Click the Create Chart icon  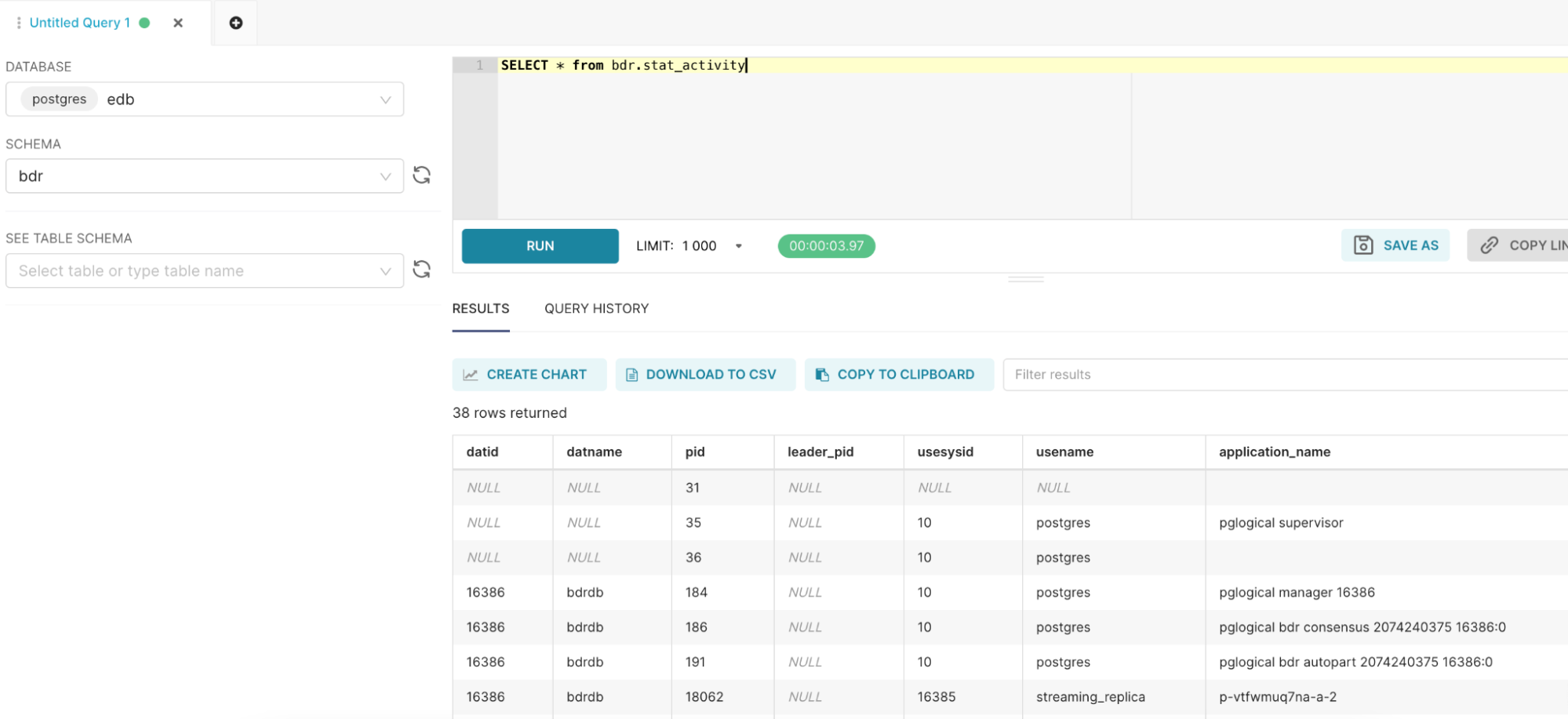(x=471, y=375)
